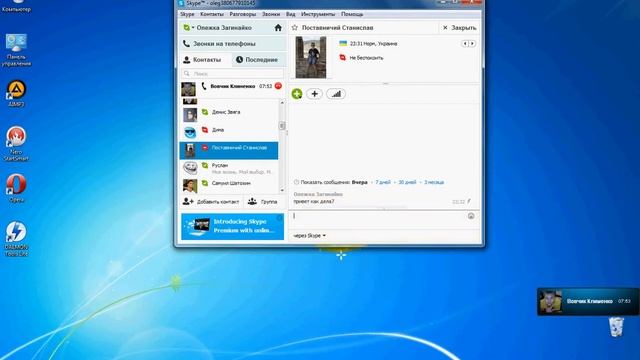Show messages from 3 месяца
The image size is (640, 360).
[x=434, y=182]
